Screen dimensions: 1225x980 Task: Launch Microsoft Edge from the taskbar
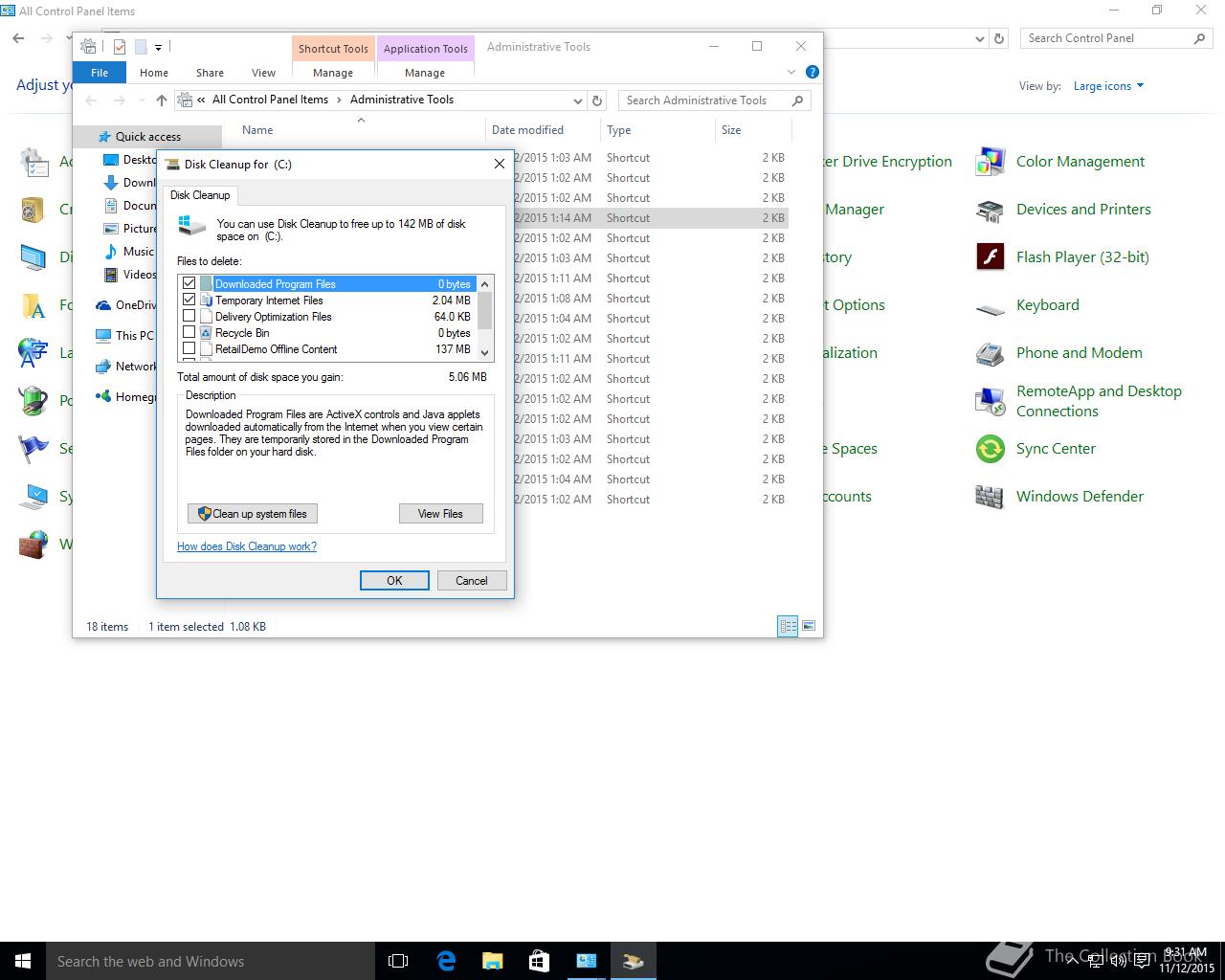click(x=446, y=961)
